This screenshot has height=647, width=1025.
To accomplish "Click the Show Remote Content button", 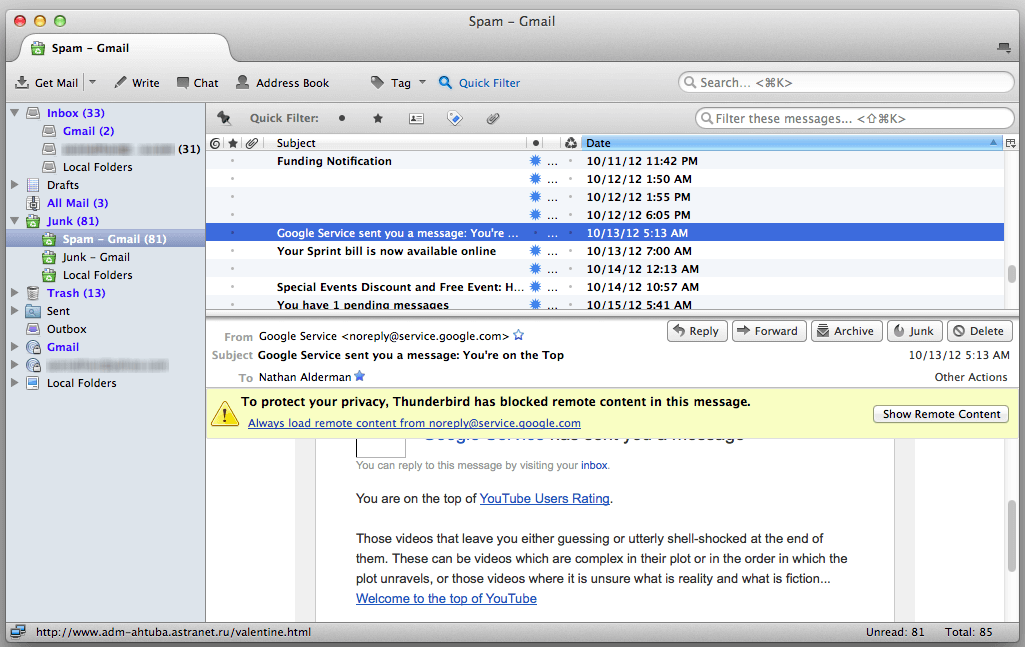I will tap(941, 414).
